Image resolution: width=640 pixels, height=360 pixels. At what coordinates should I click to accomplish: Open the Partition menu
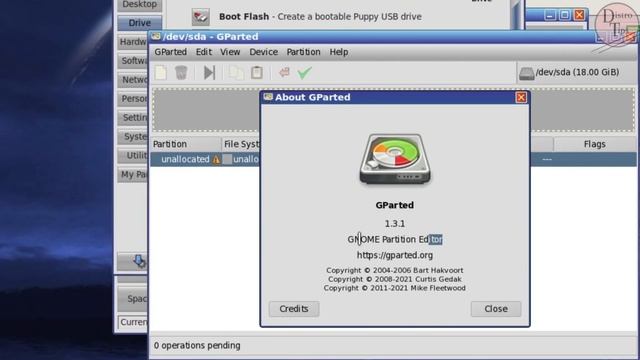(x=303, y=52)
